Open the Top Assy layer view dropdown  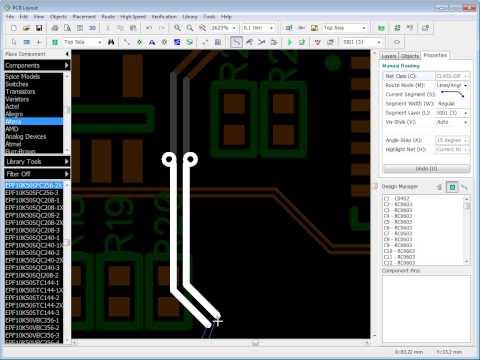(x=364, y=28)
